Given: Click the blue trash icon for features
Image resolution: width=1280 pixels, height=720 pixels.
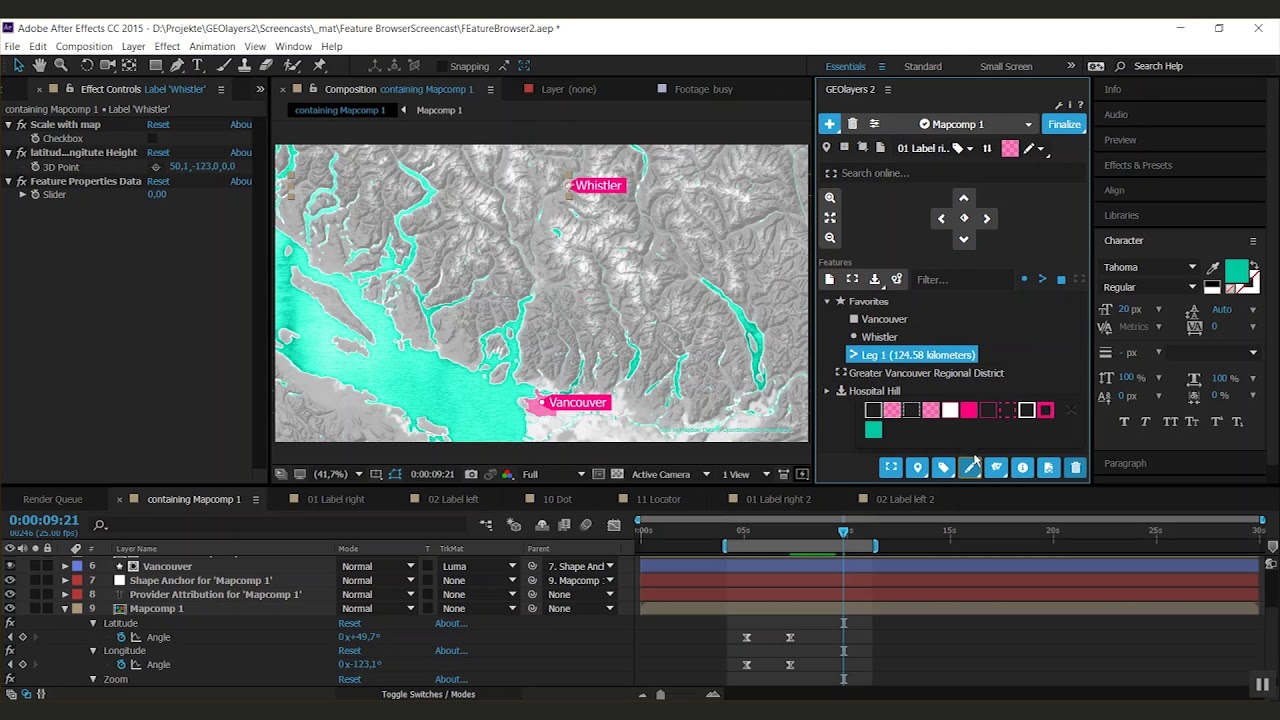Looking at the screenshot, I should point(1075,467).
